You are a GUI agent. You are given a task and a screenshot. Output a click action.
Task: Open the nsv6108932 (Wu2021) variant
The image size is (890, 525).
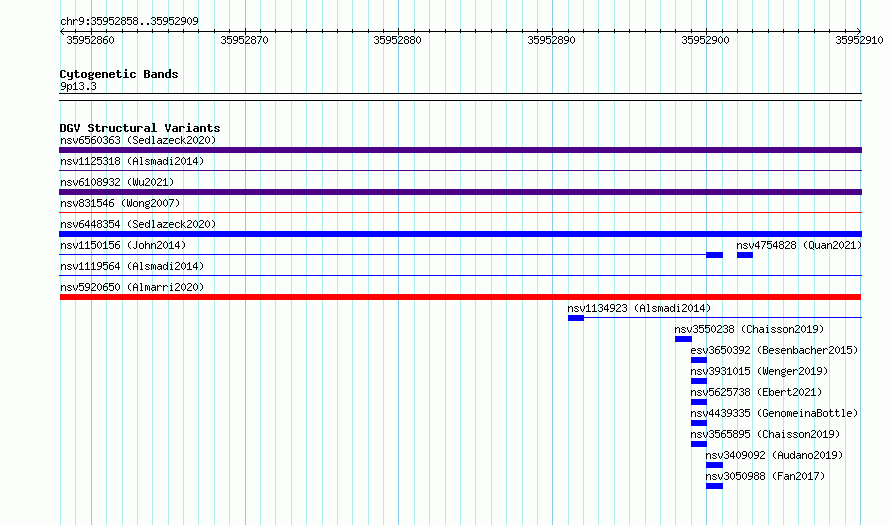pos(117,182)
